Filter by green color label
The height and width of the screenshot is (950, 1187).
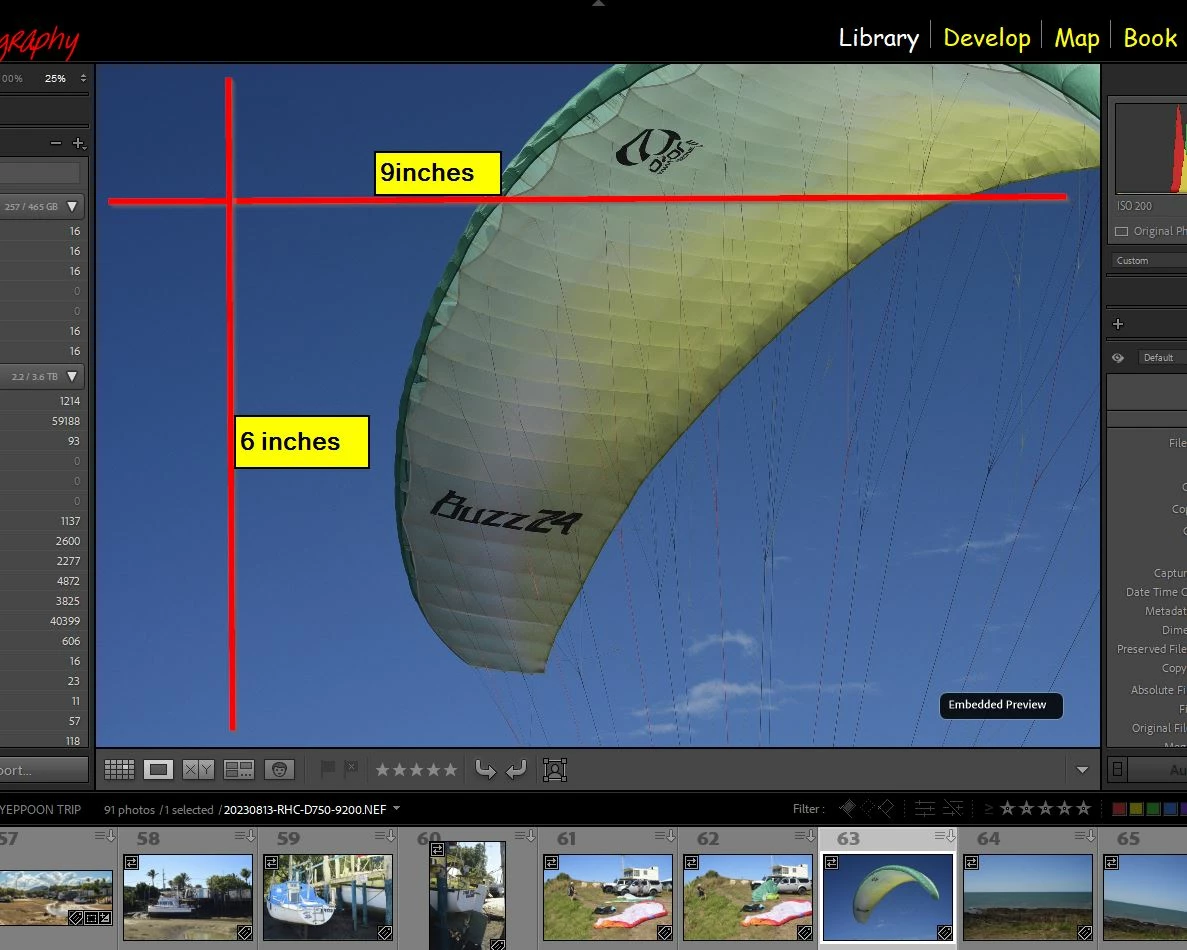pos(1154,809)
